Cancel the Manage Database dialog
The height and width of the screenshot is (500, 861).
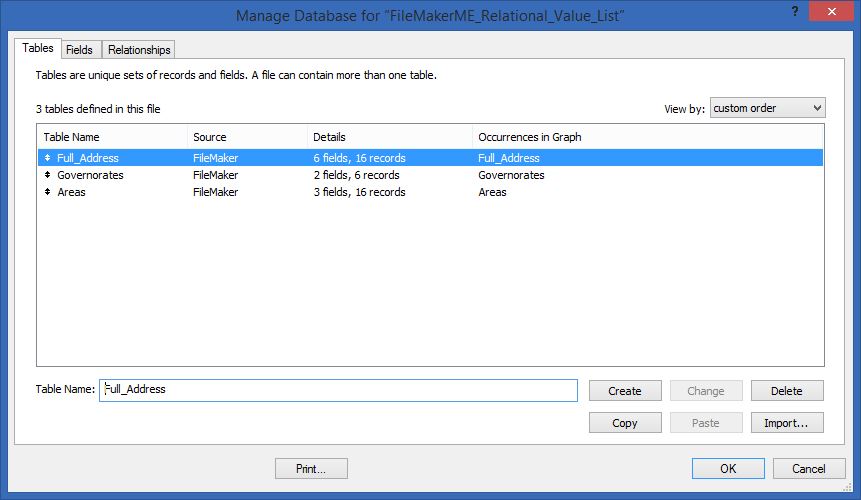tap(808, 468)
